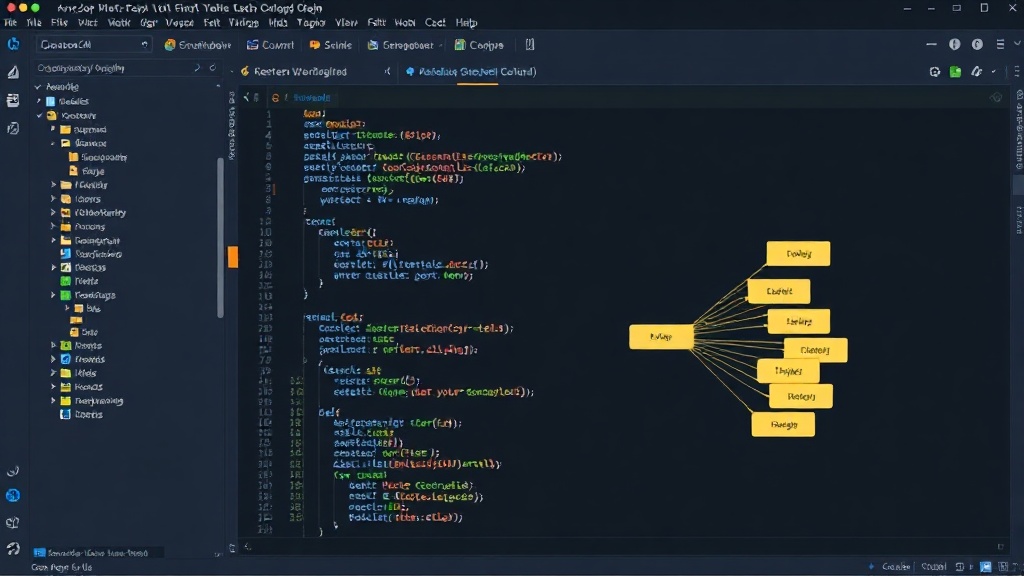
Task: Click the bracket icon ending the main toolbar
Action: [x=530, y=44]
